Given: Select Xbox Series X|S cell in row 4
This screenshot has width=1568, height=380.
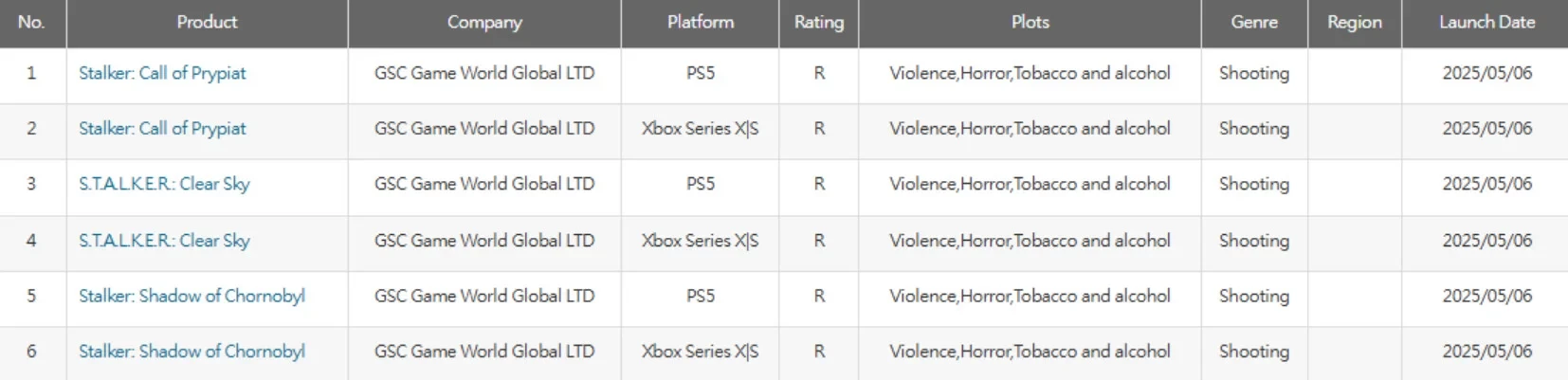Looking at the screenshot, I should pyautogui.click(x=700, y=241).
